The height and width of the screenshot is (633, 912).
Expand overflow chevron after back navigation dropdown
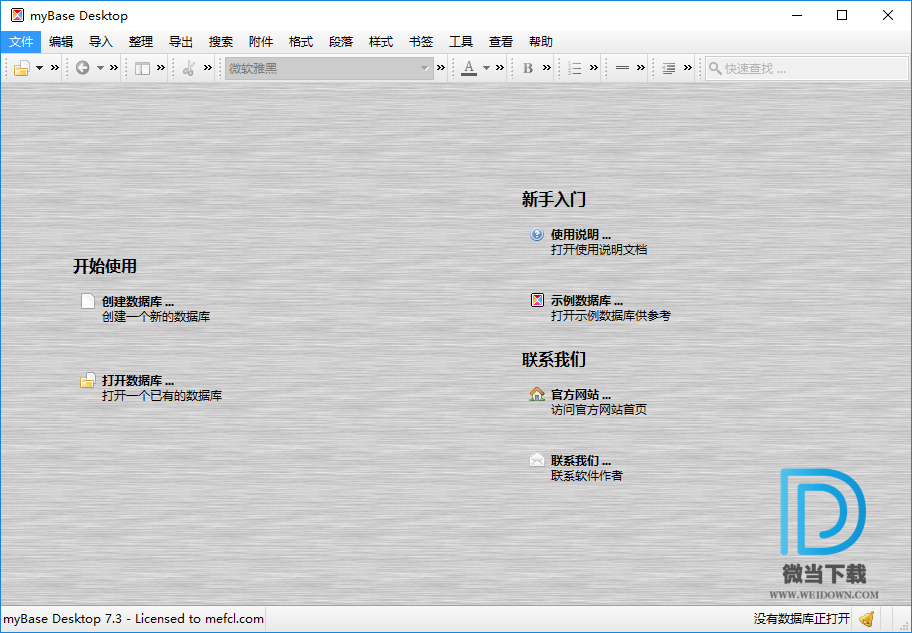click(114, 67)
